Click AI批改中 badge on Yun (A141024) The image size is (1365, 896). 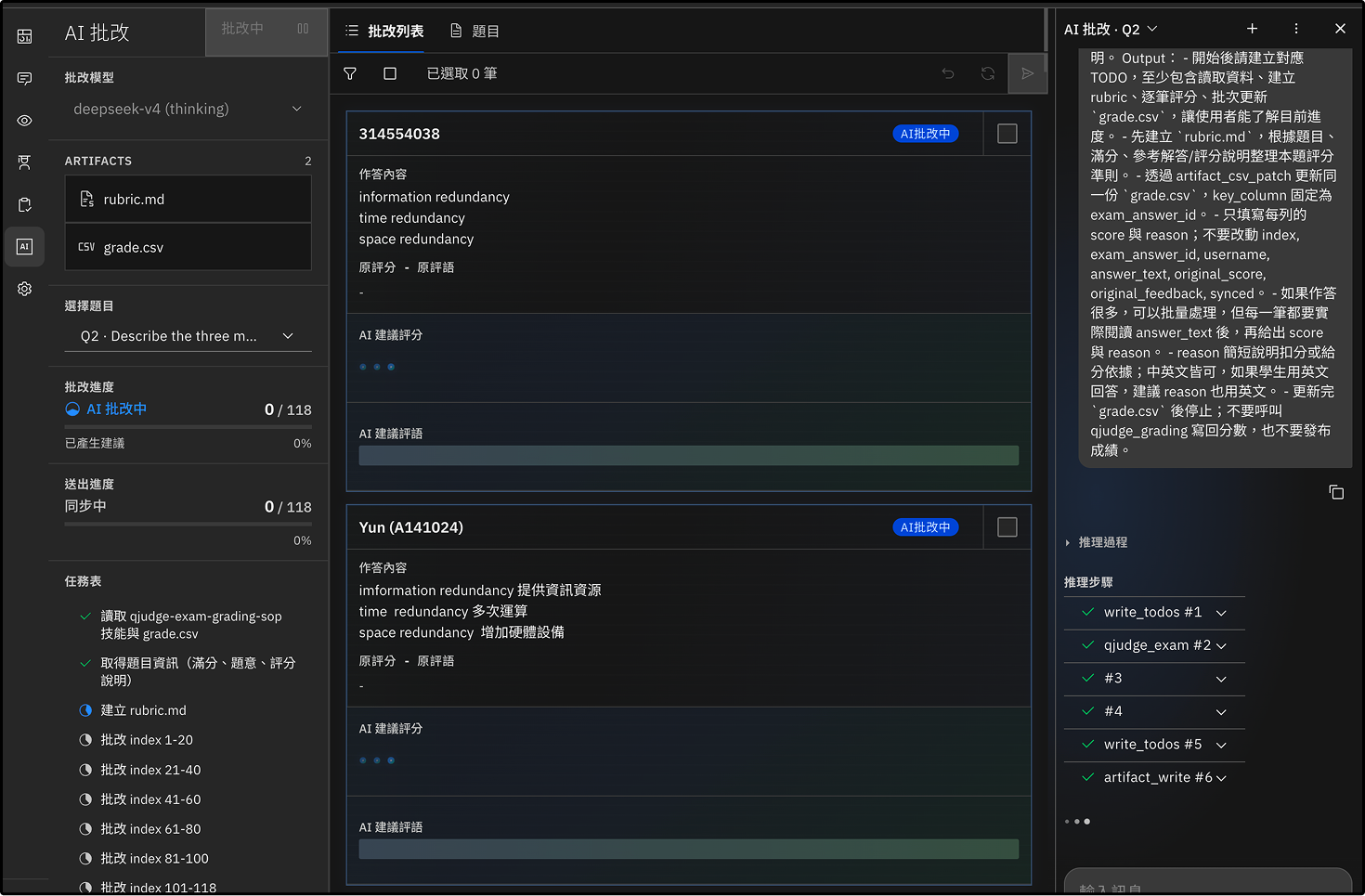coord(926,527)
